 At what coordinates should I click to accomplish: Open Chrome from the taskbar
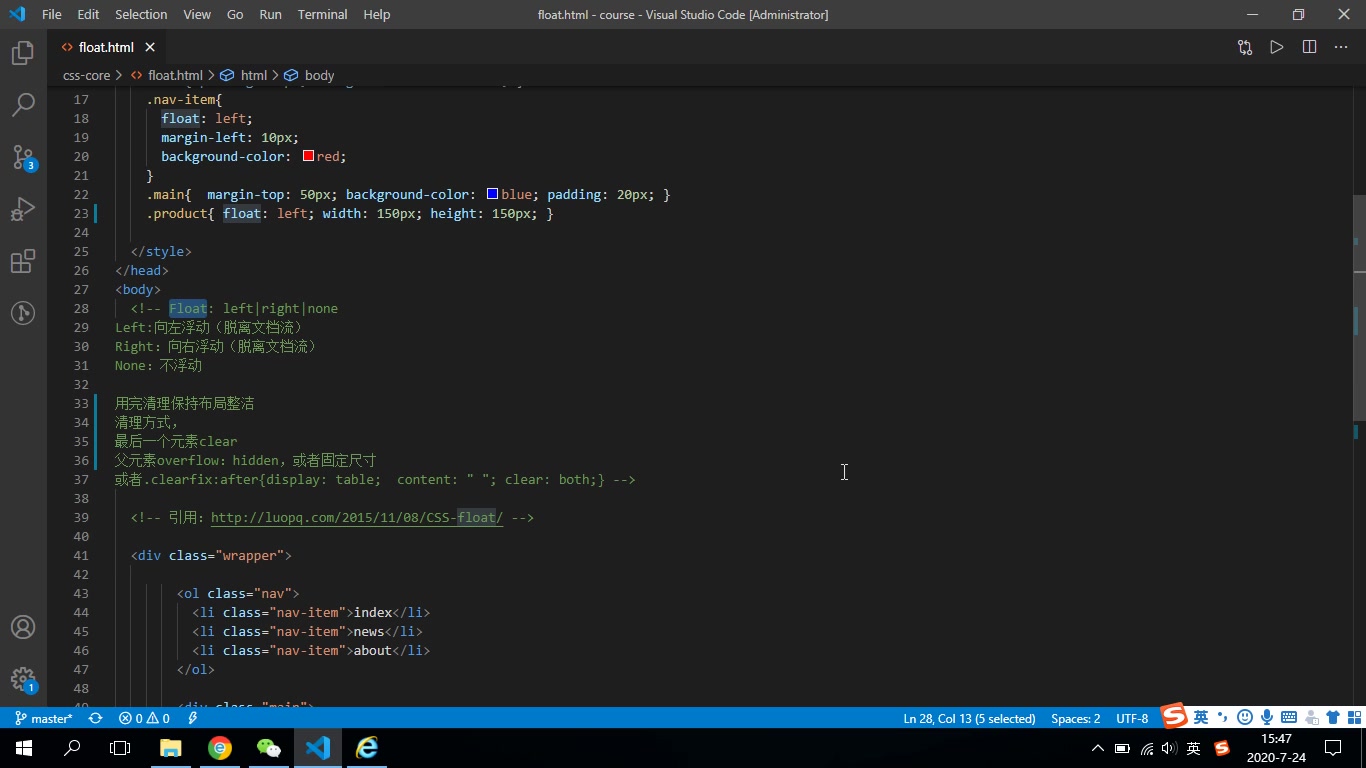(x=220, y=748)
